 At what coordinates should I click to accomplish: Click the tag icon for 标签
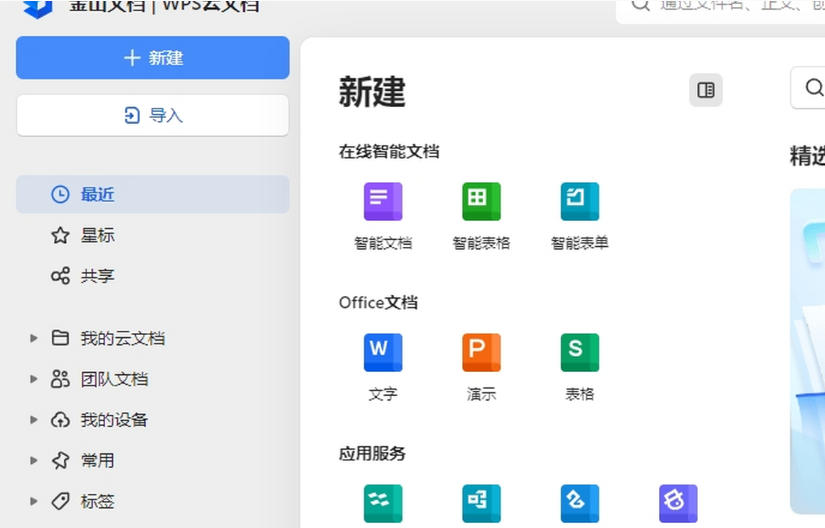[x=60, y=501]
